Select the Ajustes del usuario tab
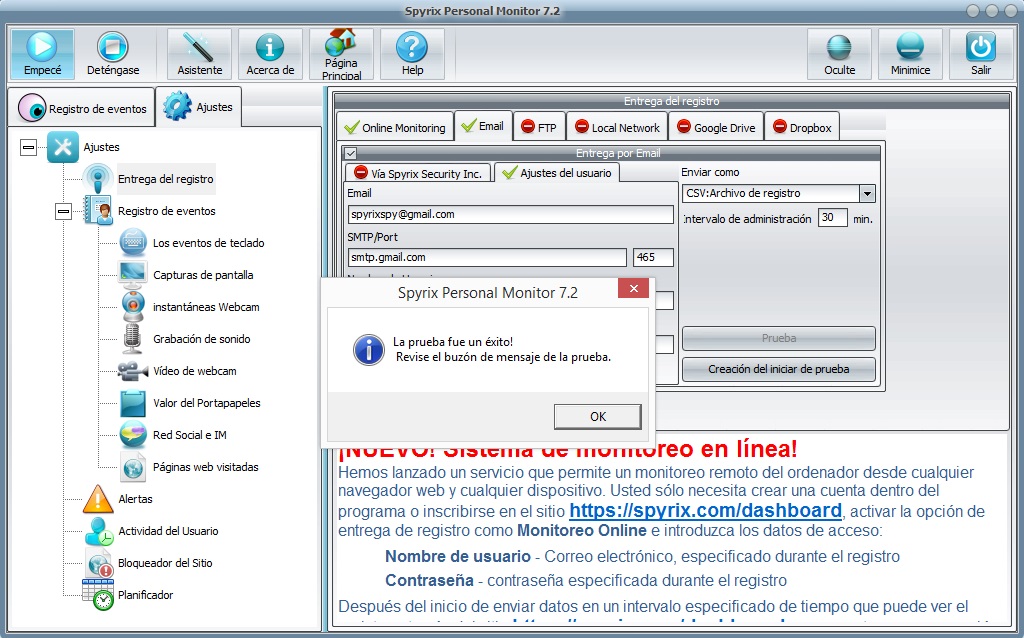 (x=557, y=172)
